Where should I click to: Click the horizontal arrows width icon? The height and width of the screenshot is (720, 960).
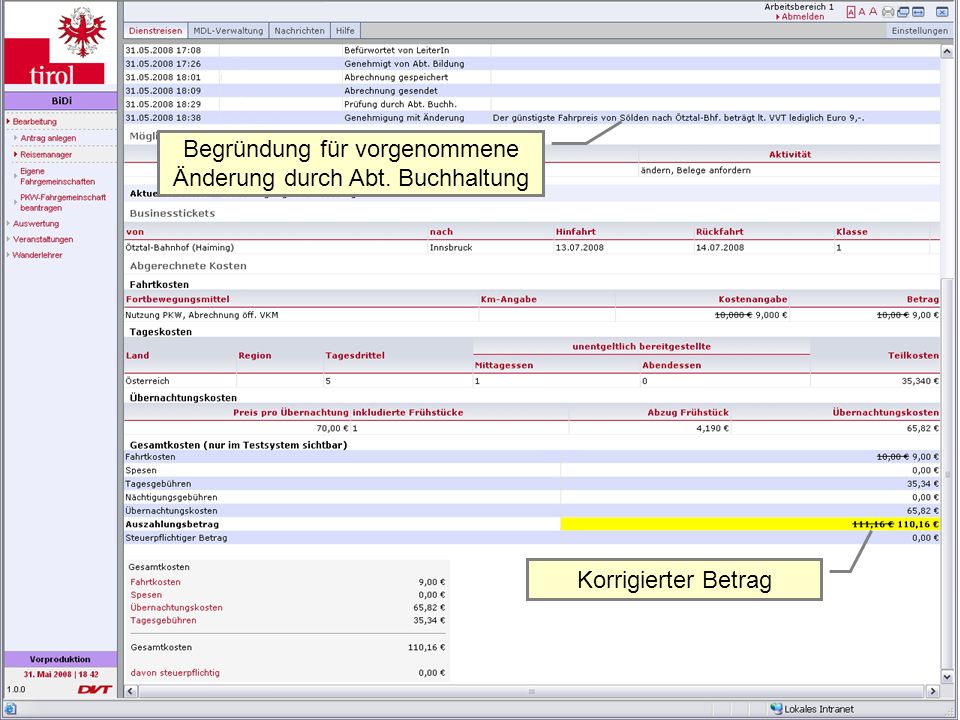(x=918, y=12)
